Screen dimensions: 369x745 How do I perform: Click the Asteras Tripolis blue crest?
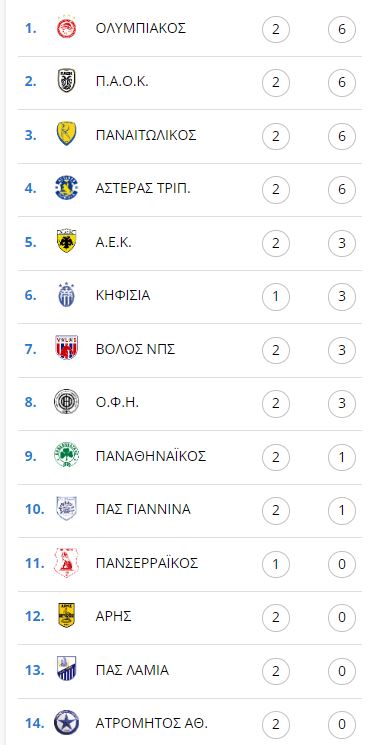[x=66, y=188]
